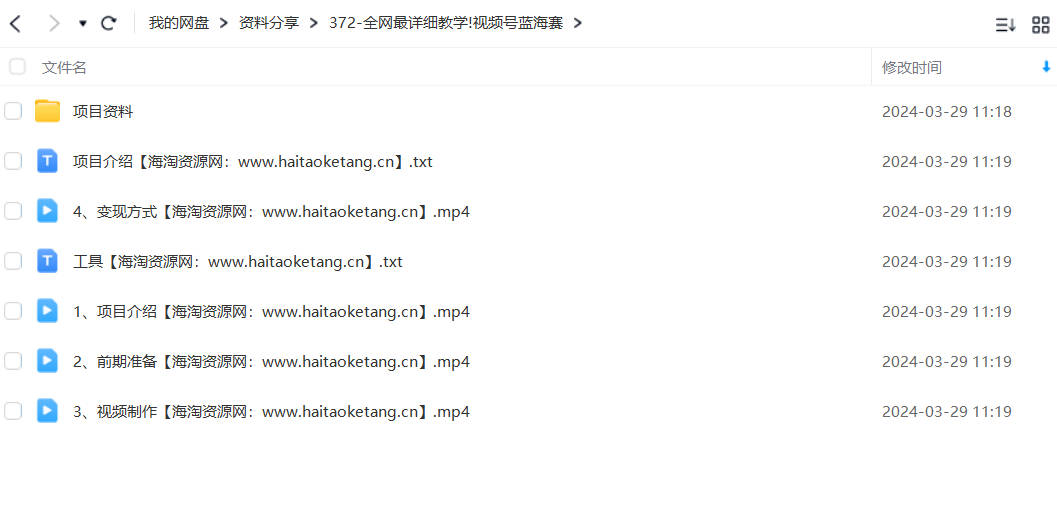Open the 项目资料 folder name
This screenshot has width=1057, height=525.
pyautogui.click(x=102, y=112)
